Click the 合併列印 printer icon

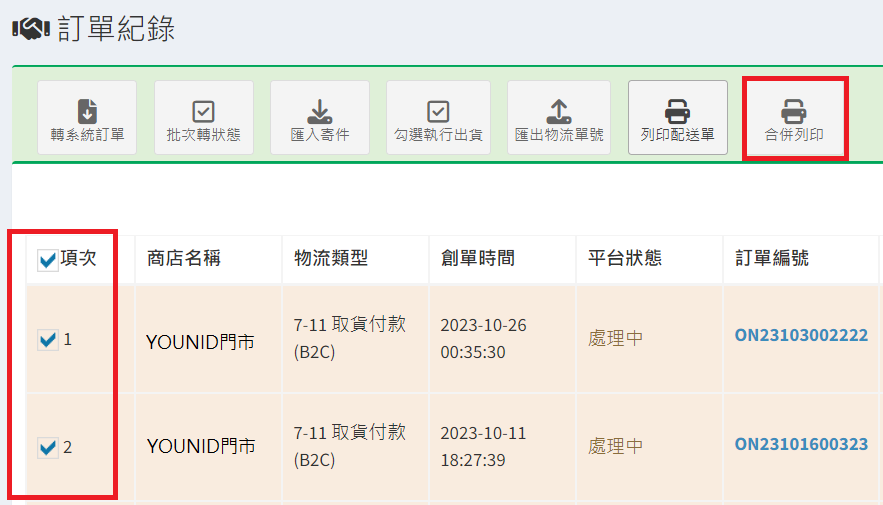(794, 110)
